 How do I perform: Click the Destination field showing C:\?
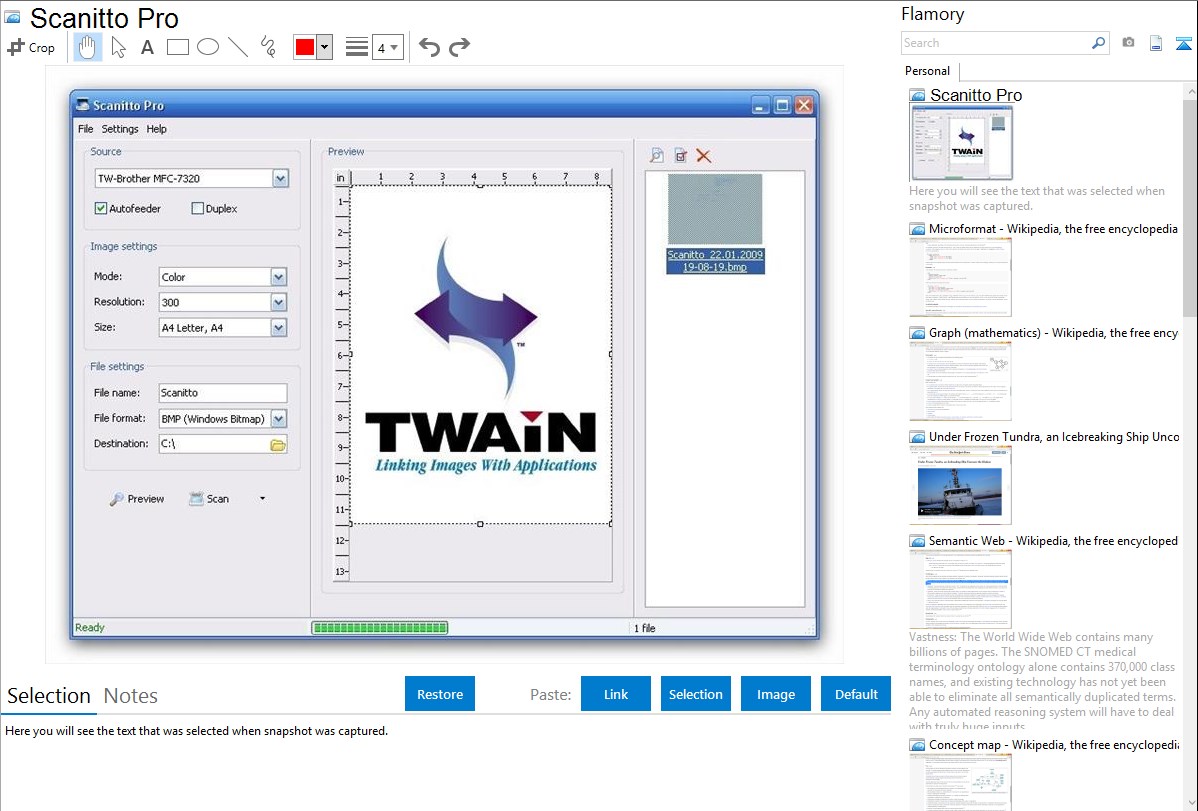click(213, 444)
